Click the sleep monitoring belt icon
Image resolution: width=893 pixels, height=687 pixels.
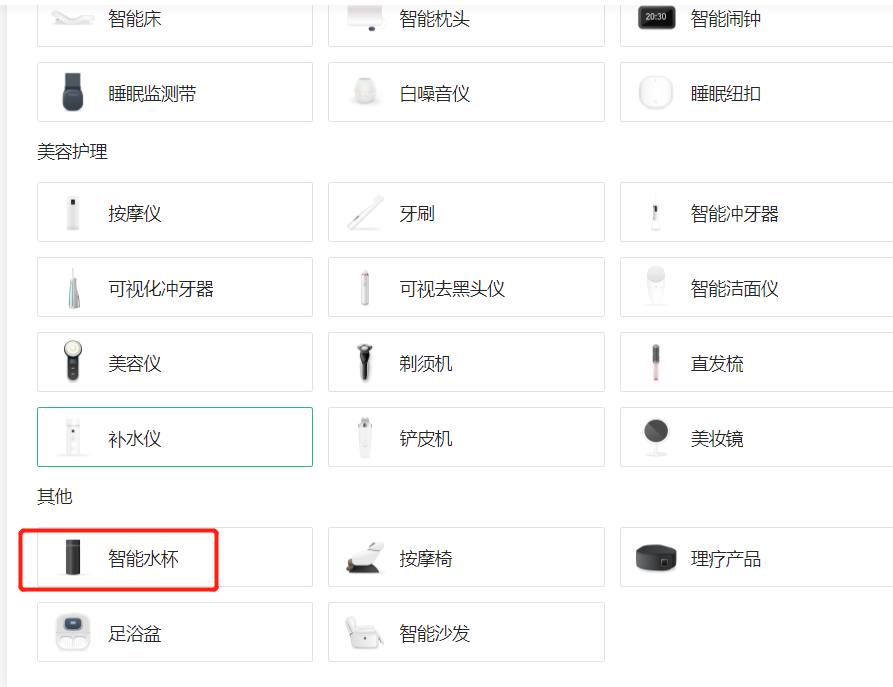point(73,93)
